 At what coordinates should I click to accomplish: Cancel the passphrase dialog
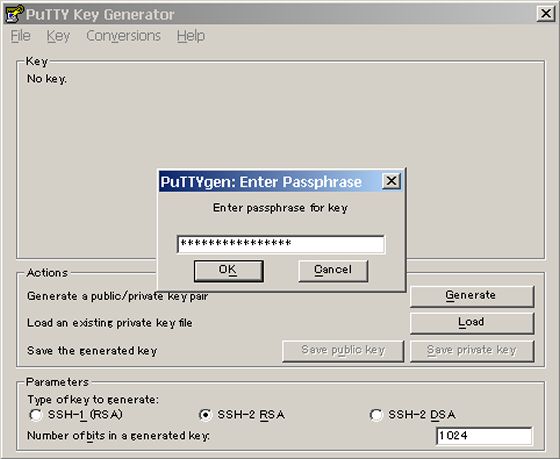coord(333,271)
